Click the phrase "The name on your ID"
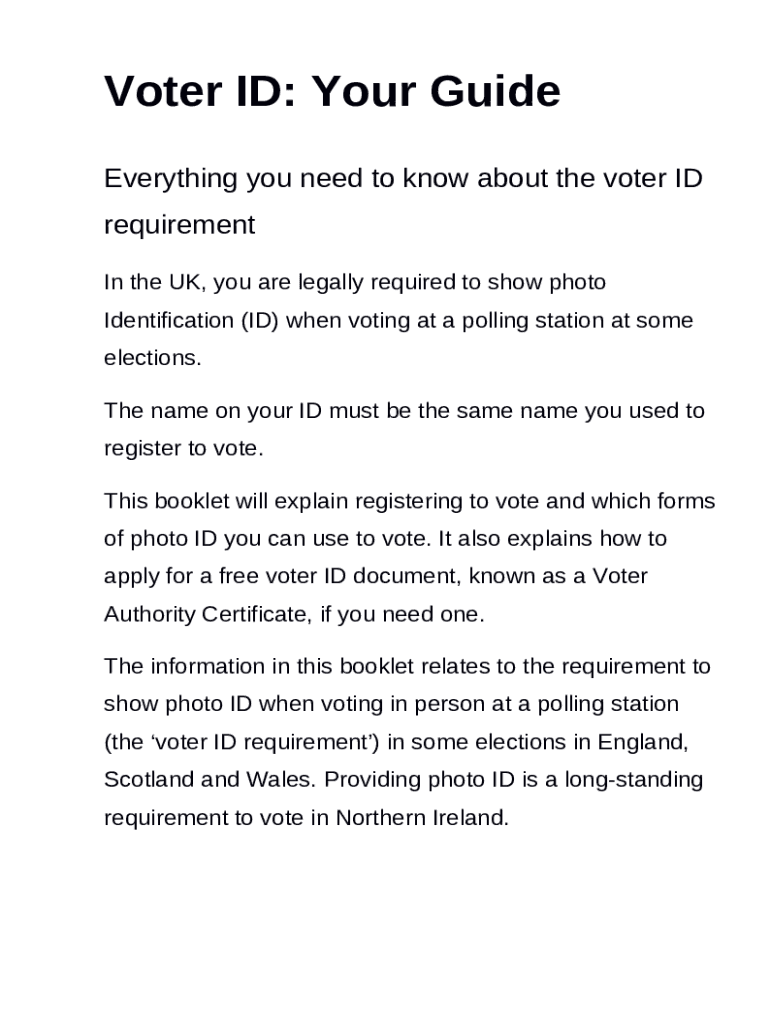Image resolution: width=770 pixels, height=1024 pixels. (x=202, y=411)
